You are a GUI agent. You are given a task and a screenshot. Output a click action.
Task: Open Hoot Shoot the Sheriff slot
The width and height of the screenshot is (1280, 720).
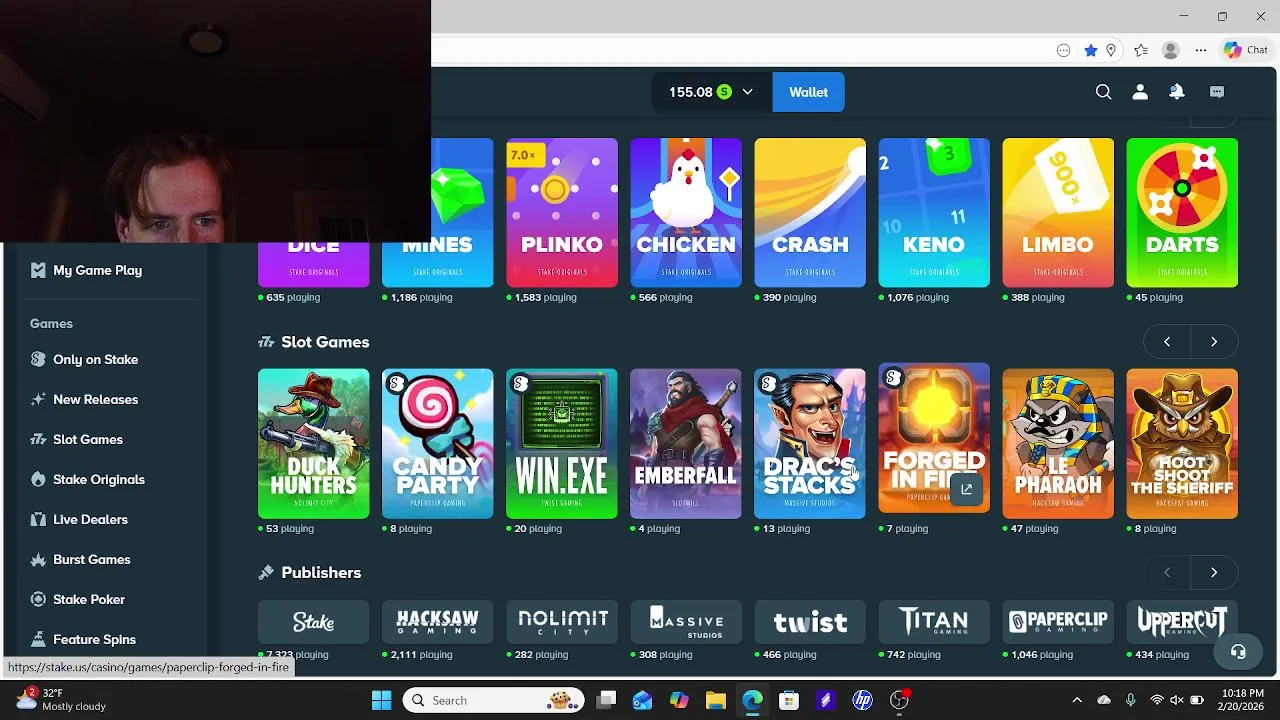[x=1182, y=444]
